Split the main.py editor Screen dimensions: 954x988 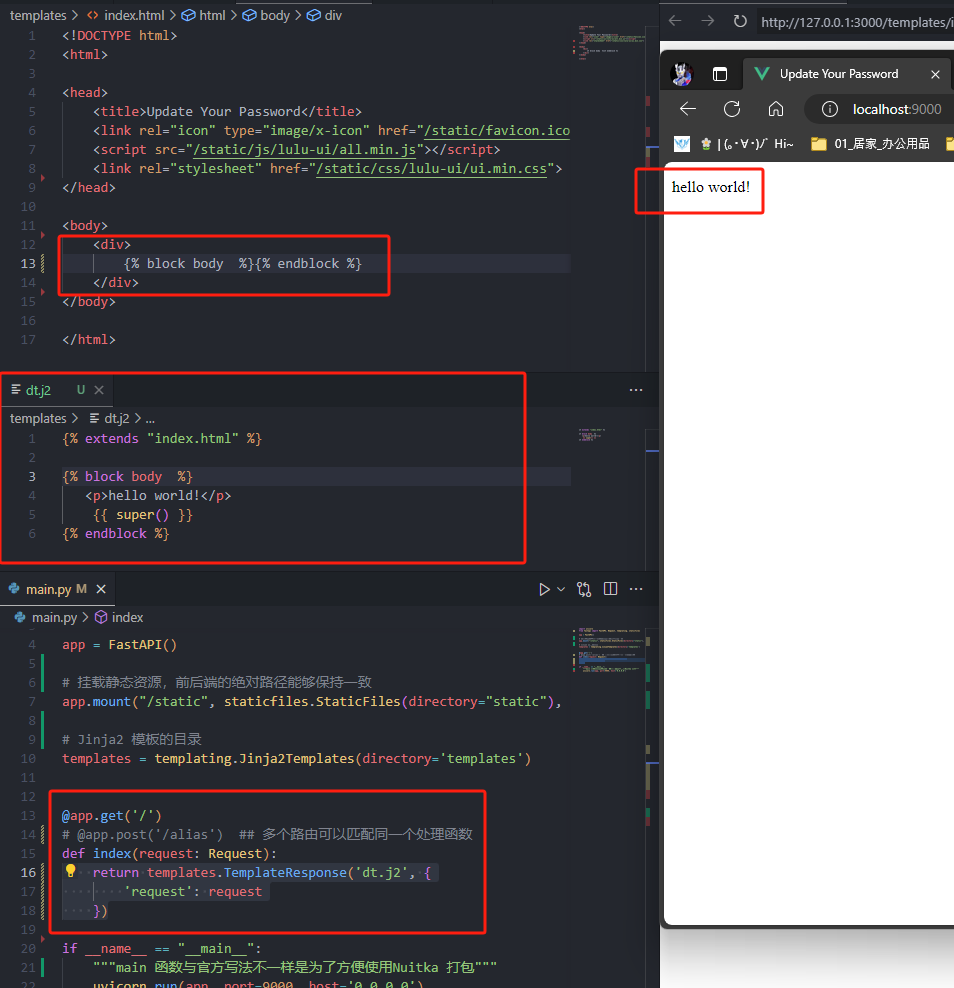point(610,589)
